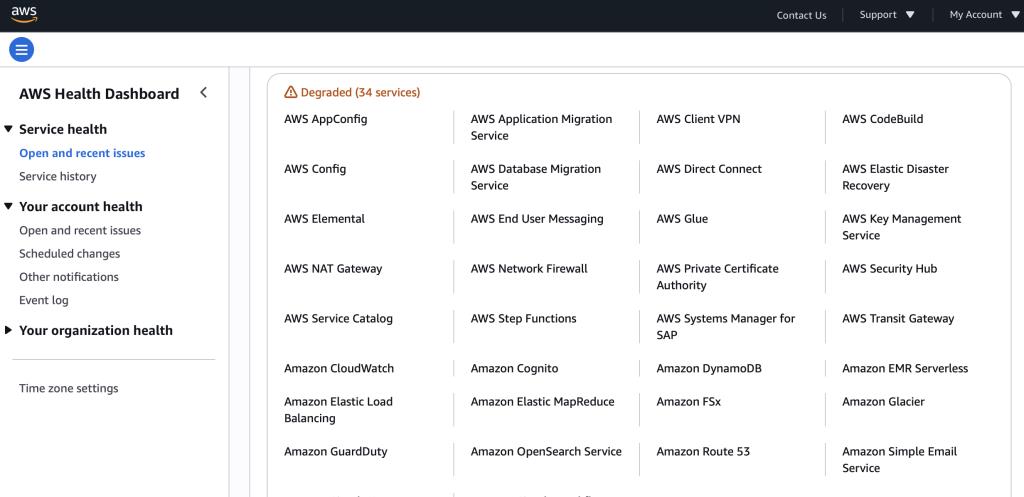
Task: Select AWS Step Functions
Action: (x=523, y=319)
